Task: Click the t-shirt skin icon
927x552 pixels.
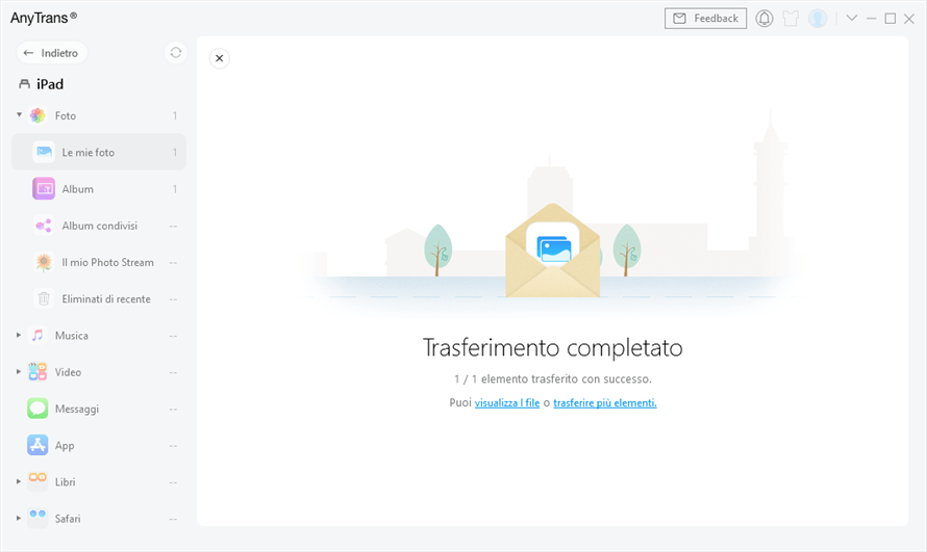Action: (791, 18)
